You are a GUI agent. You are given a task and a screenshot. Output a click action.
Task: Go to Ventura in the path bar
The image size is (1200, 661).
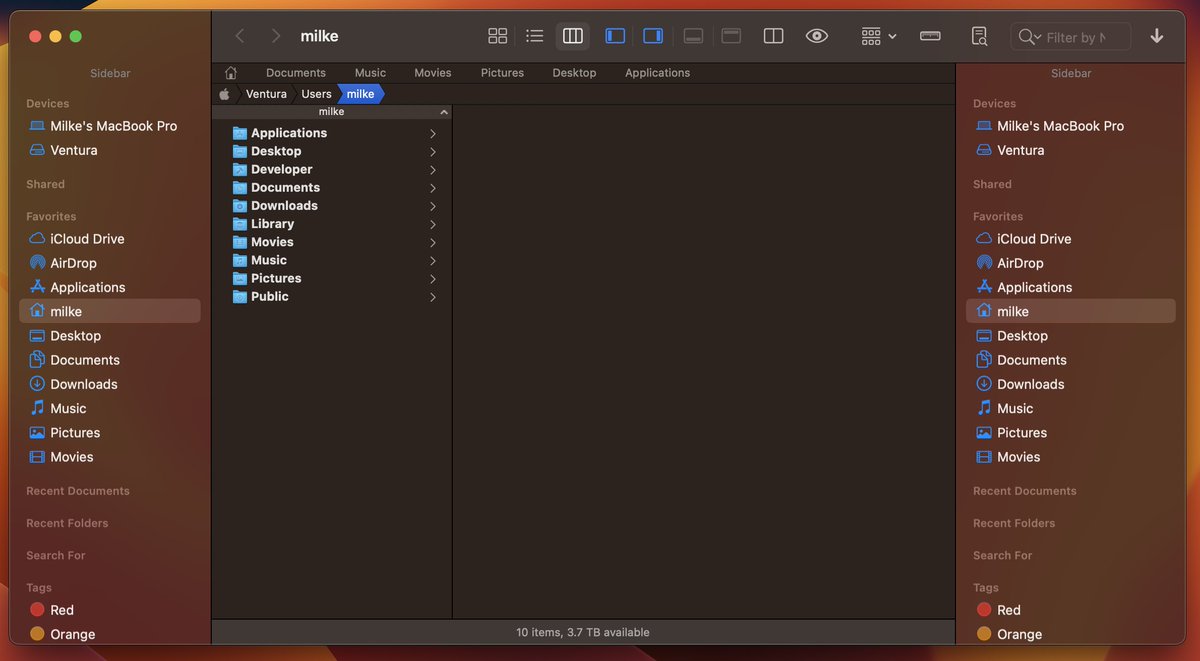(266, 94)
